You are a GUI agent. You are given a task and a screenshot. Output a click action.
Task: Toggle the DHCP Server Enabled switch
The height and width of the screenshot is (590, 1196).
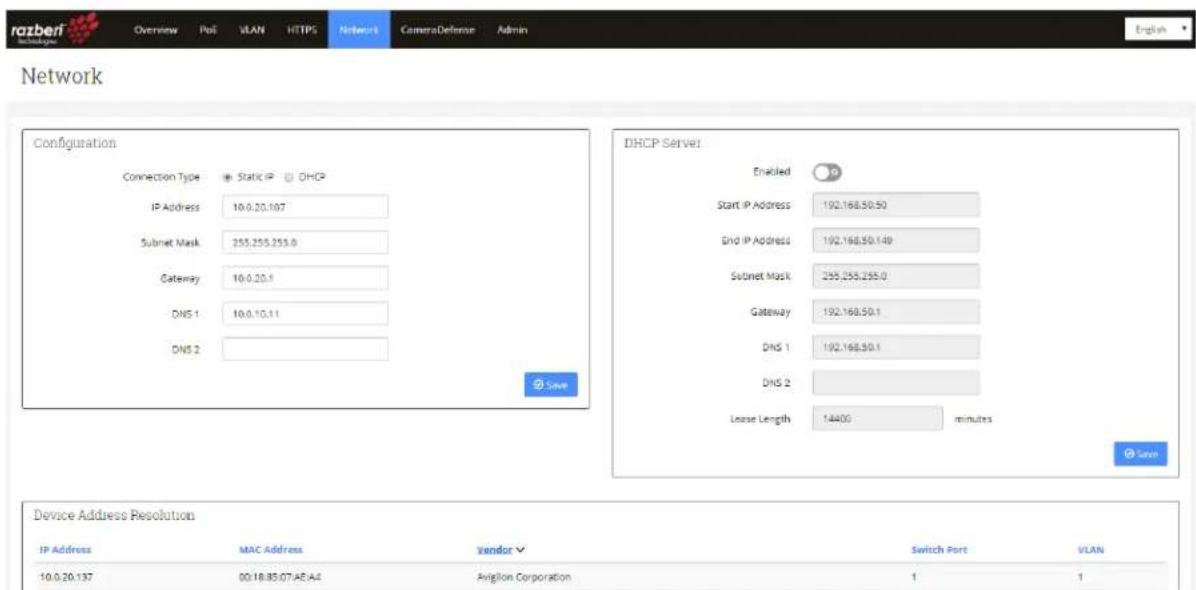click(x=827, y=172)
